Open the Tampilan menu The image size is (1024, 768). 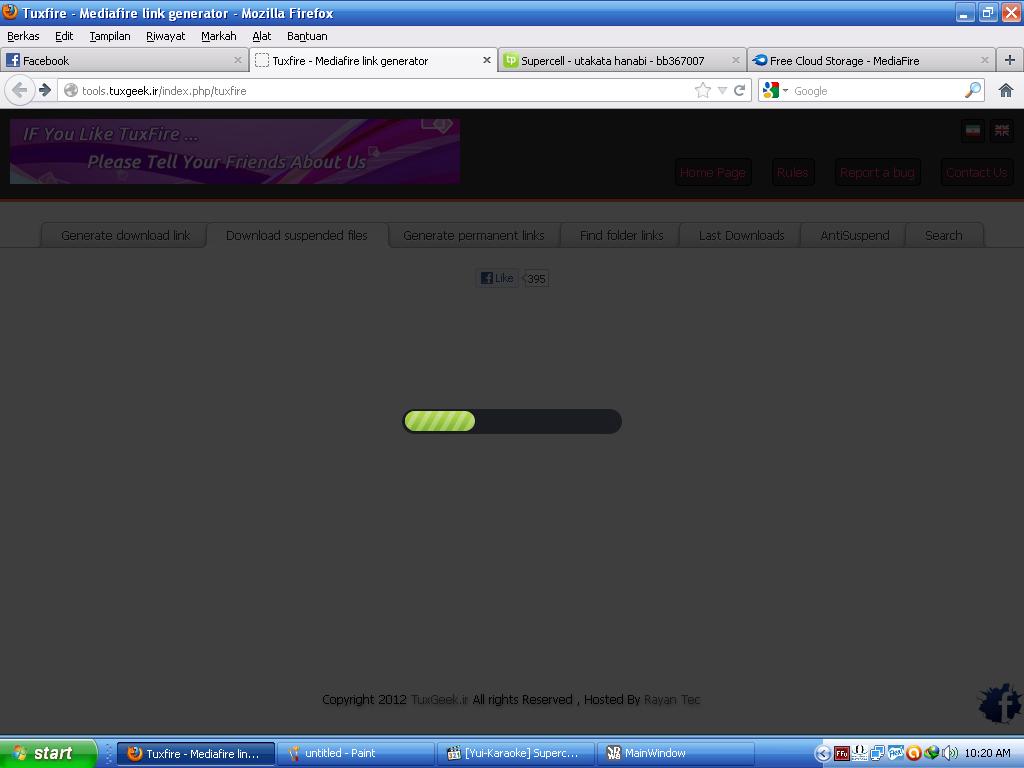[110, 36]
